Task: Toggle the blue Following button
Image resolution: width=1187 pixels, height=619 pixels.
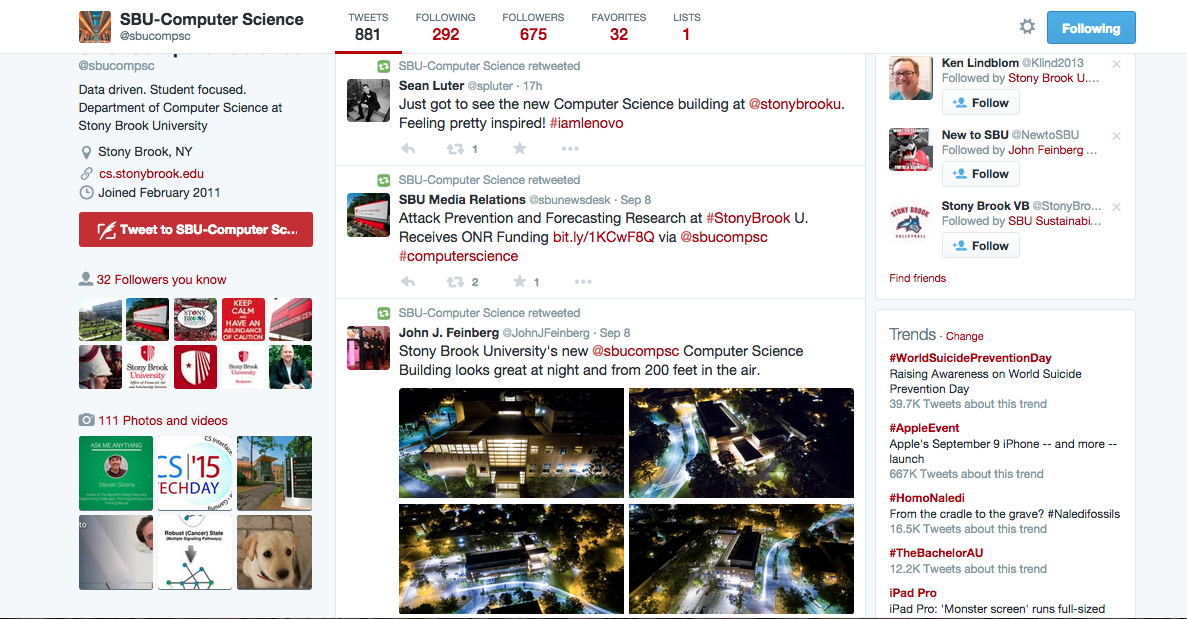Action: 1091,28
